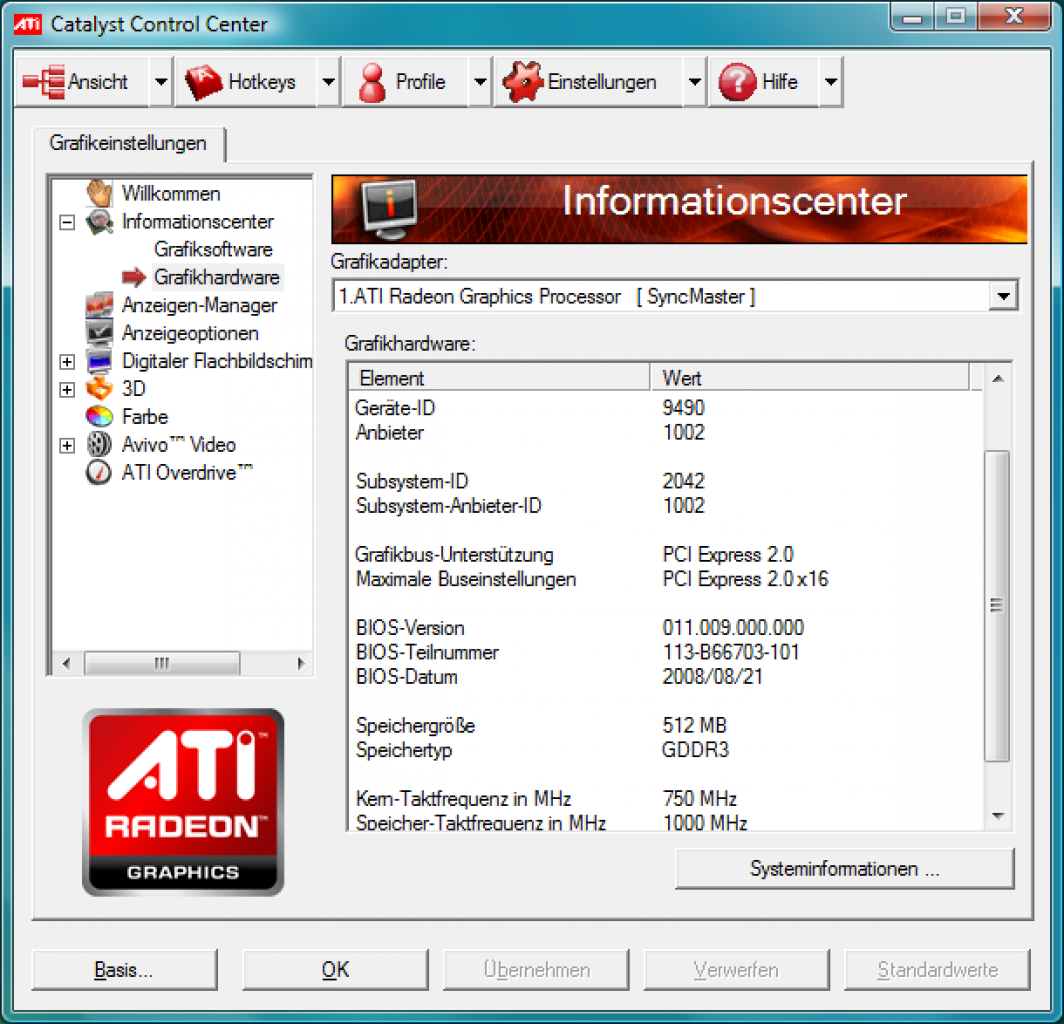Click the Systeminformationen button
This screenshot has height=1024, width=1064.
[845, 869]
